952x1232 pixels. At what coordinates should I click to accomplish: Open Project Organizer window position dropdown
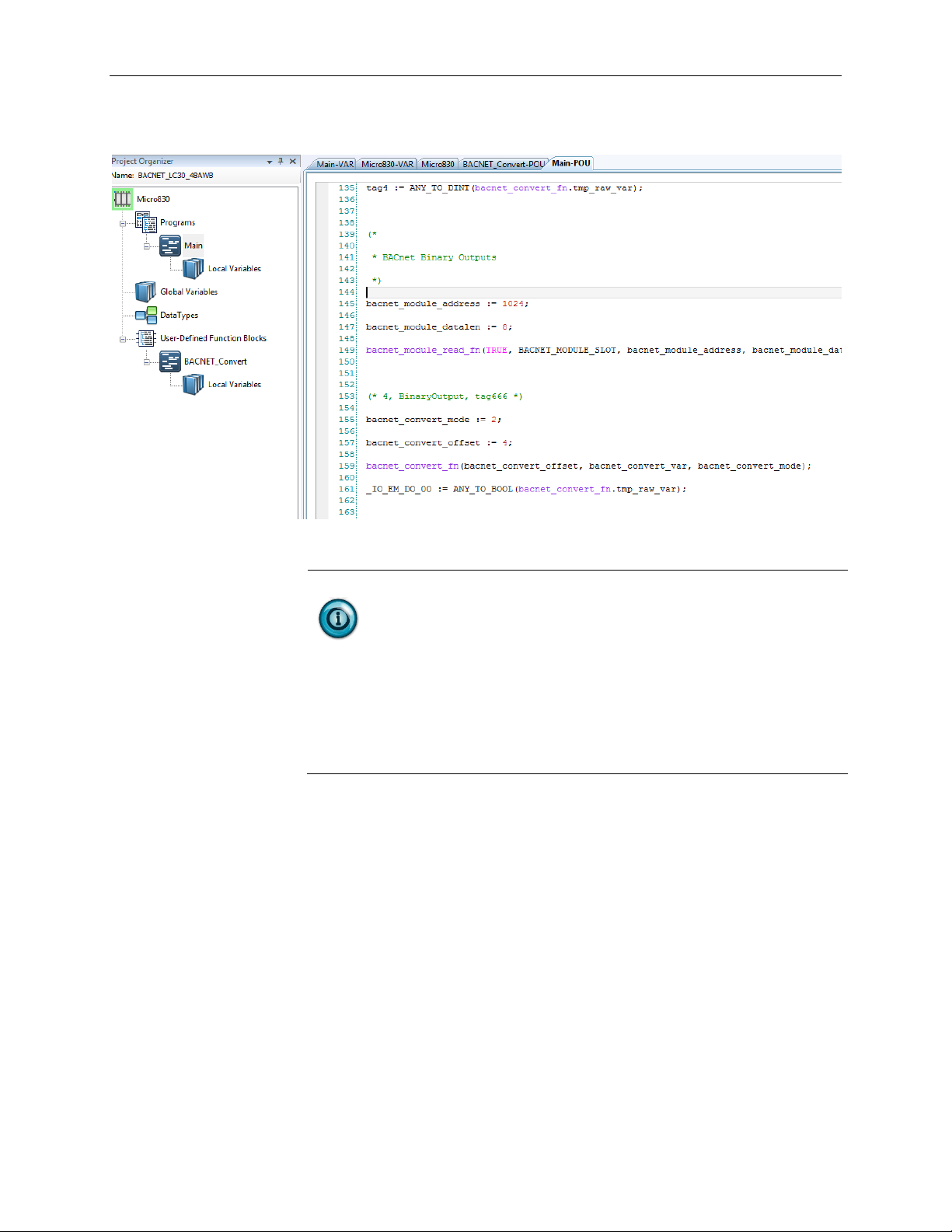pyautogui.click(x=270, y=162)
